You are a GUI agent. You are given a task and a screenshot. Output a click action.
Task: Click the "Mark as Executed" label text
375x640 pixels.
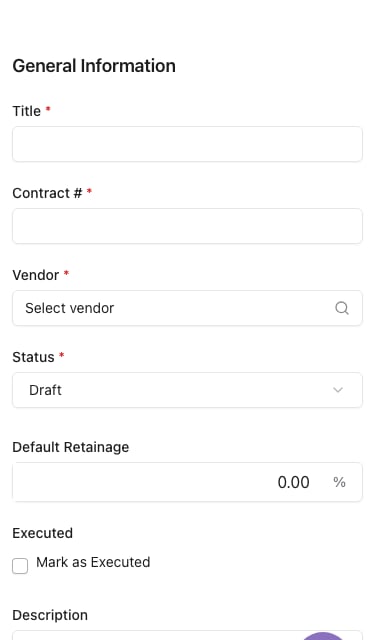point(93,562)
